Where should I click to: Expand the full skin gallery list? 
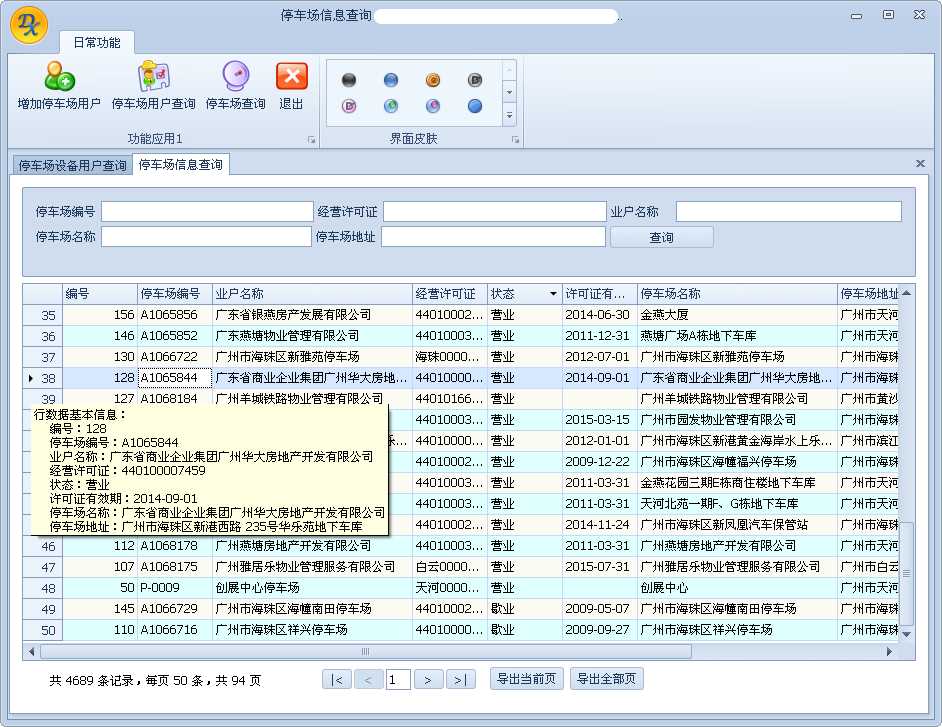coord(509,115)
